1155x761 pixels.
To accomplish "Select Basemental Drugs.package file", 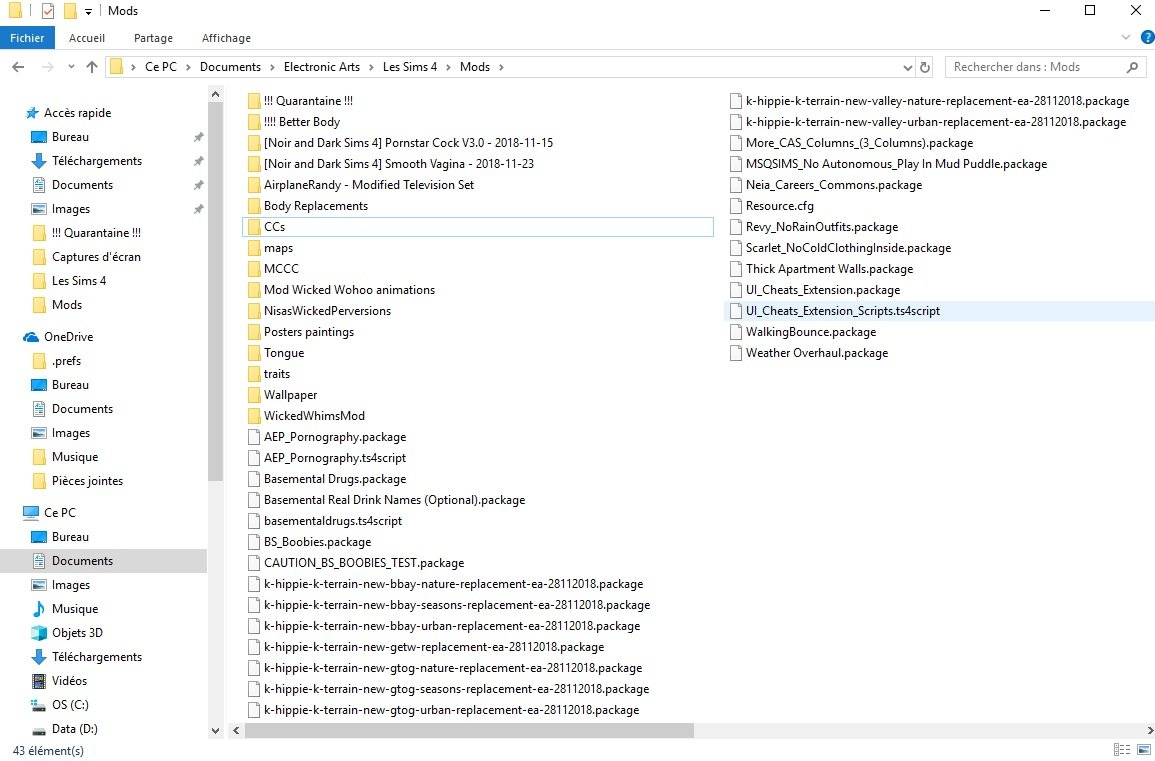I will 334,479.
